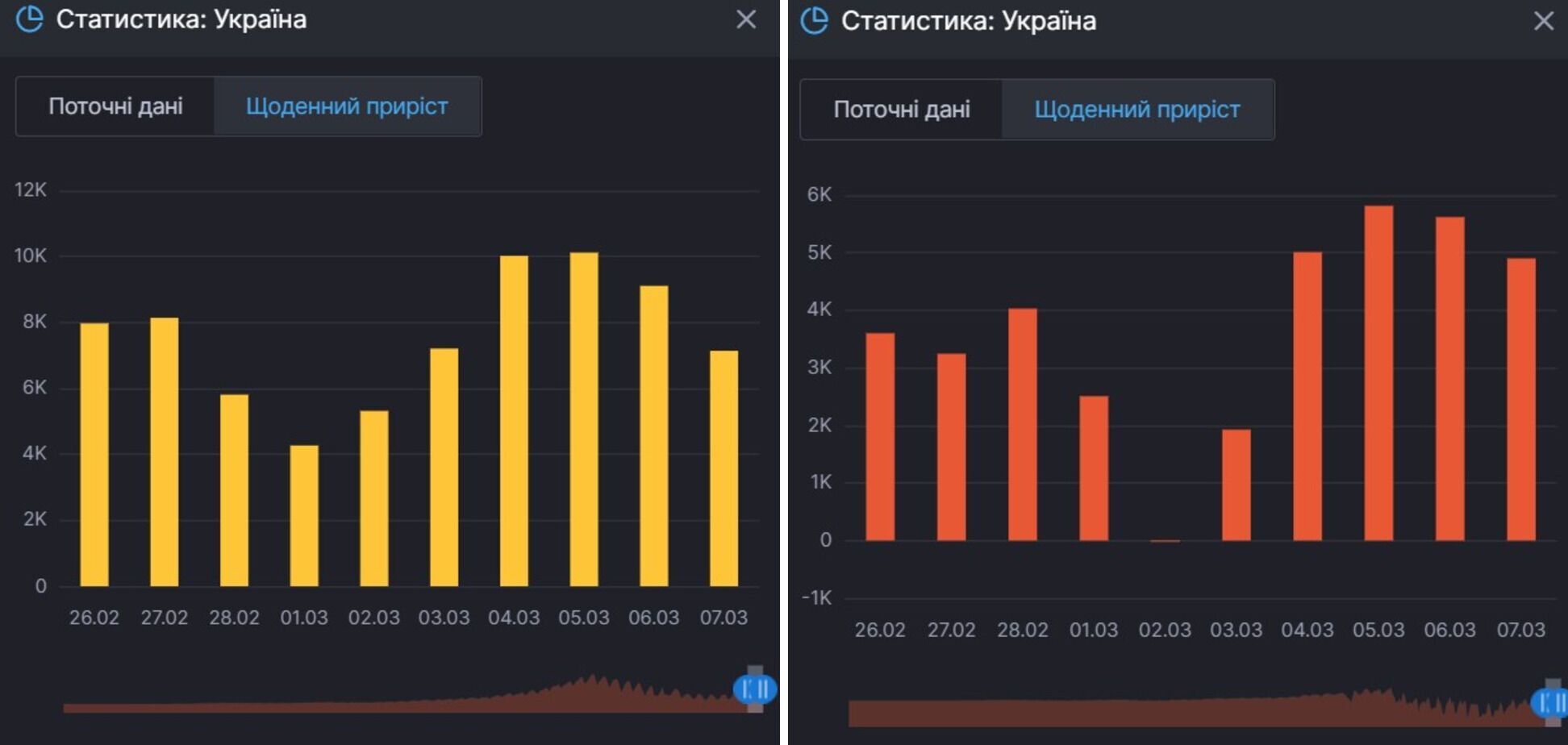Click the yellow bar for 06.03
Screen dimensions: 1568x745
(654, 436)
